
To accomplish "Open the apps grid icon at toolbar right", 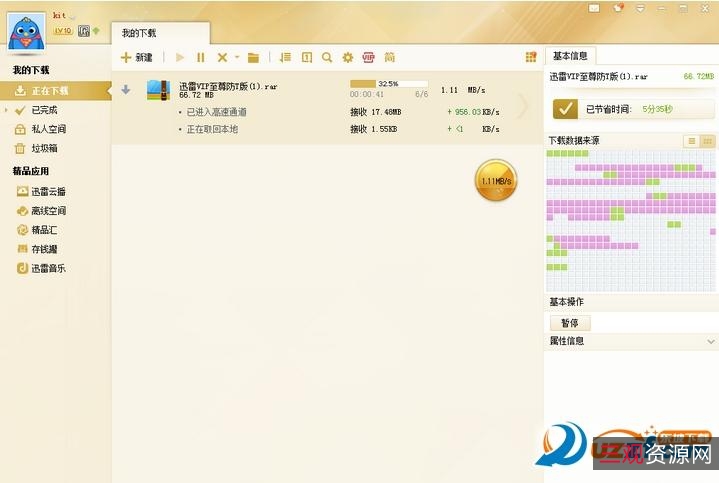I will click(x=531, y=57).
